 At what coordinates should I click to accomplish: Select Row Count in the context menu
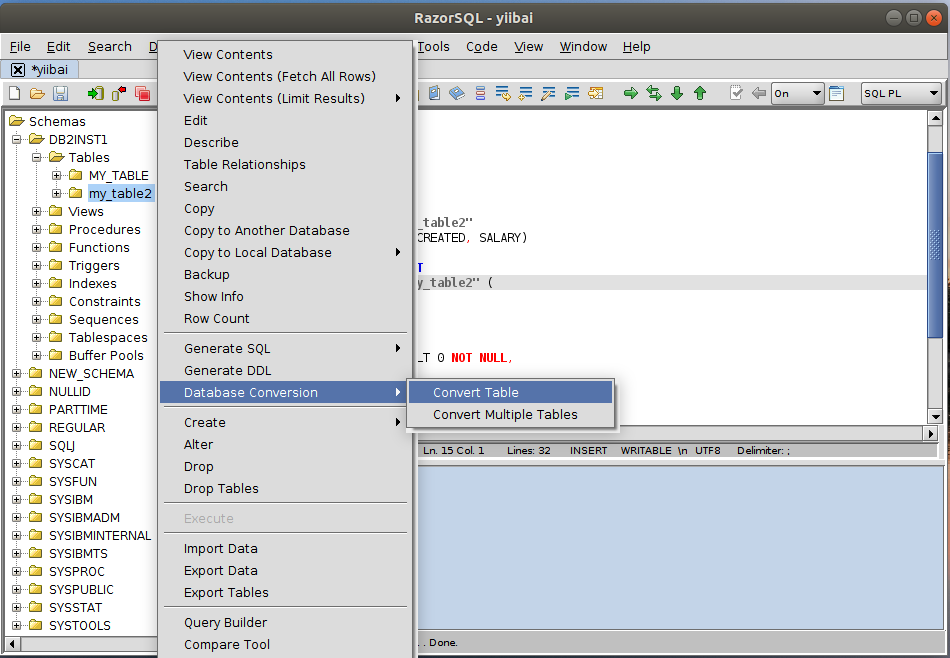286,318
